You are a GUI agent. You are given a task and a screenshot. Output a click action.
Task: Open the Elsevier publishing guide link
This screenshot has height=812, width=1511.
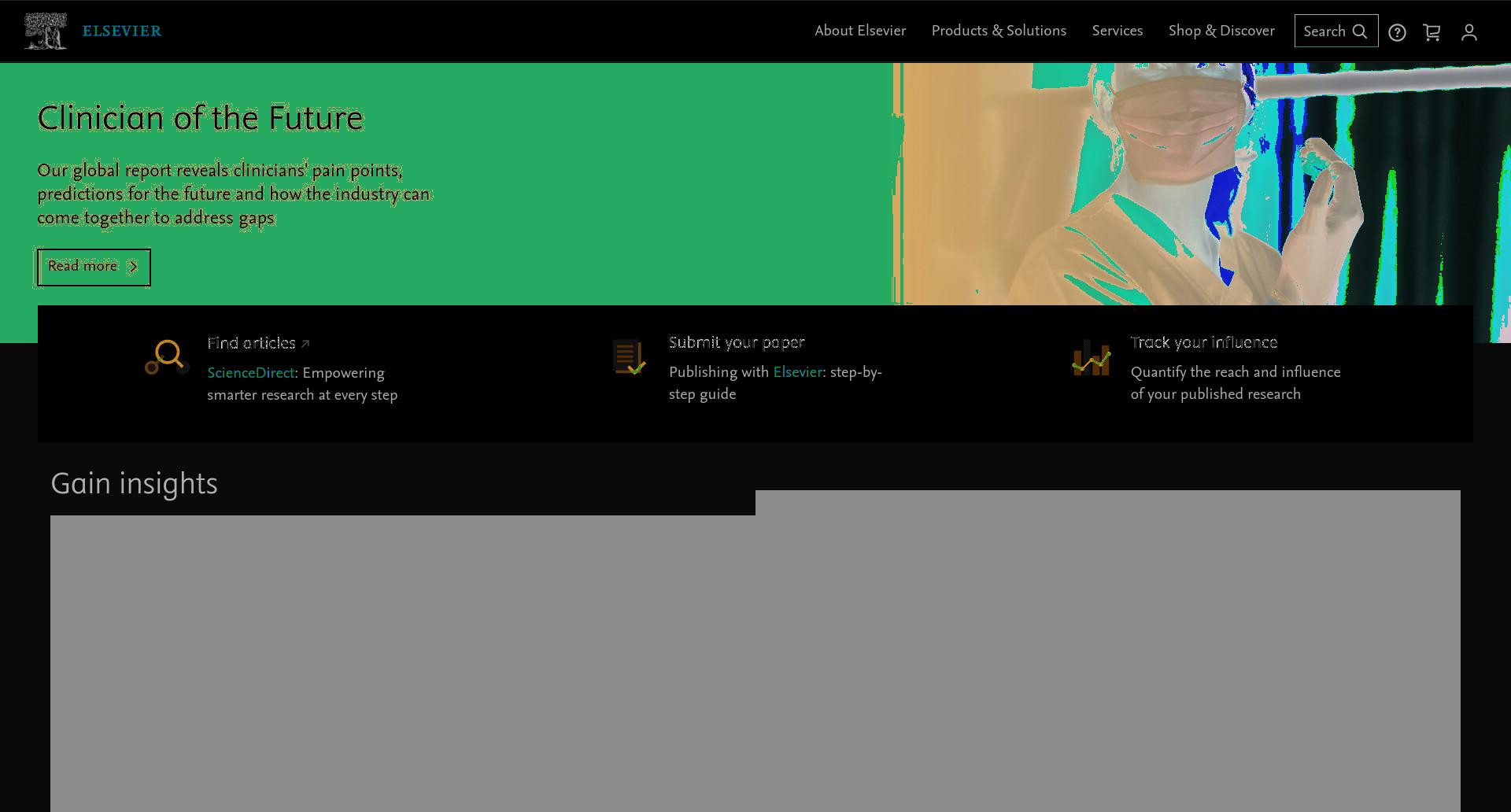797,372
